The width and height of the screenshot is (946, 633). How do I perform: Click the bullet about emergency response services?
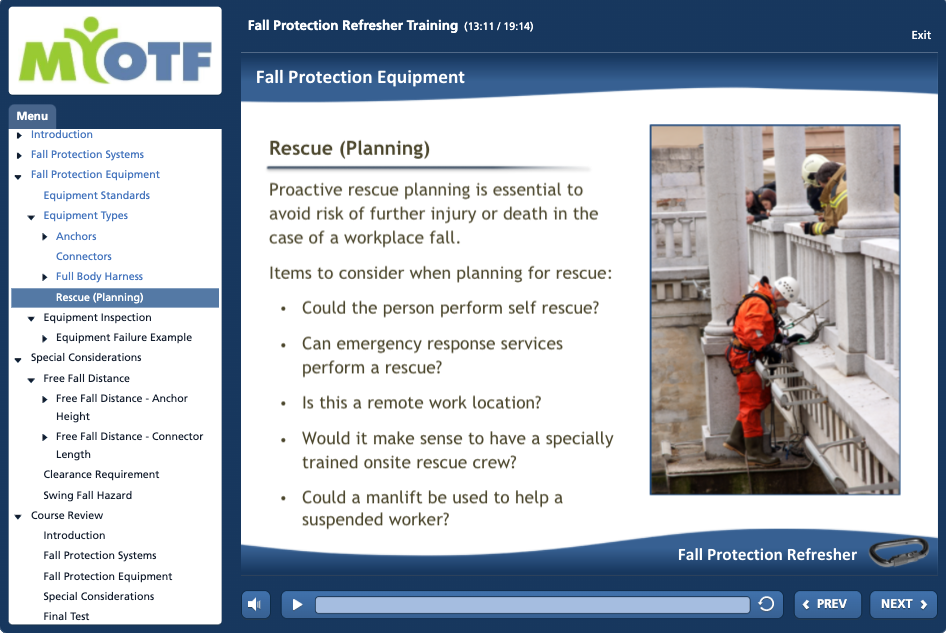(433, 355)
